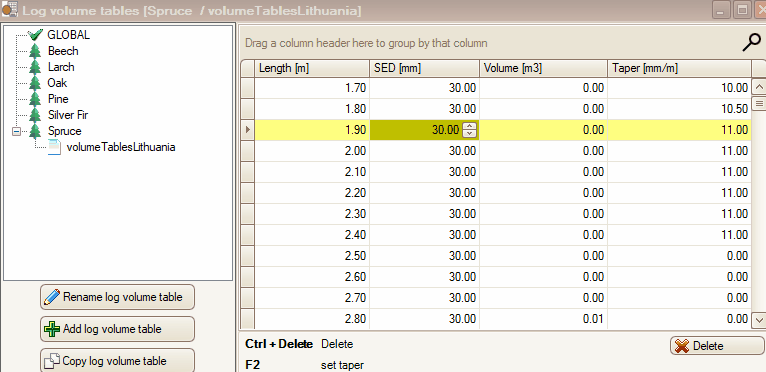Click the Volume cell 0.01 in row 2.80
The width and height of the screenshot is (766, 372).
click(543, 319)
